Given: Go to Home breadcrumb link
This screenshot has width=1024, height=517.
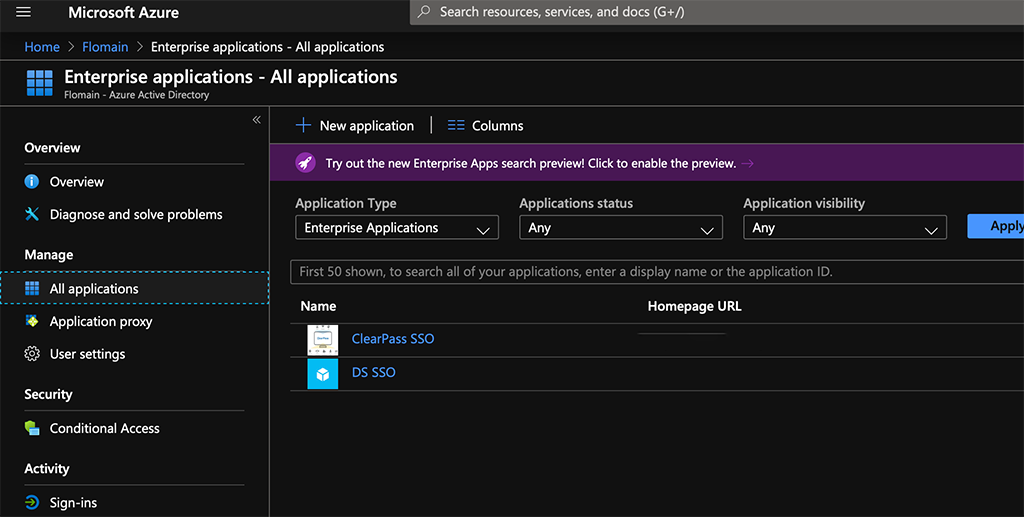Looking at the screenshot, I should [x=42, y=47].
